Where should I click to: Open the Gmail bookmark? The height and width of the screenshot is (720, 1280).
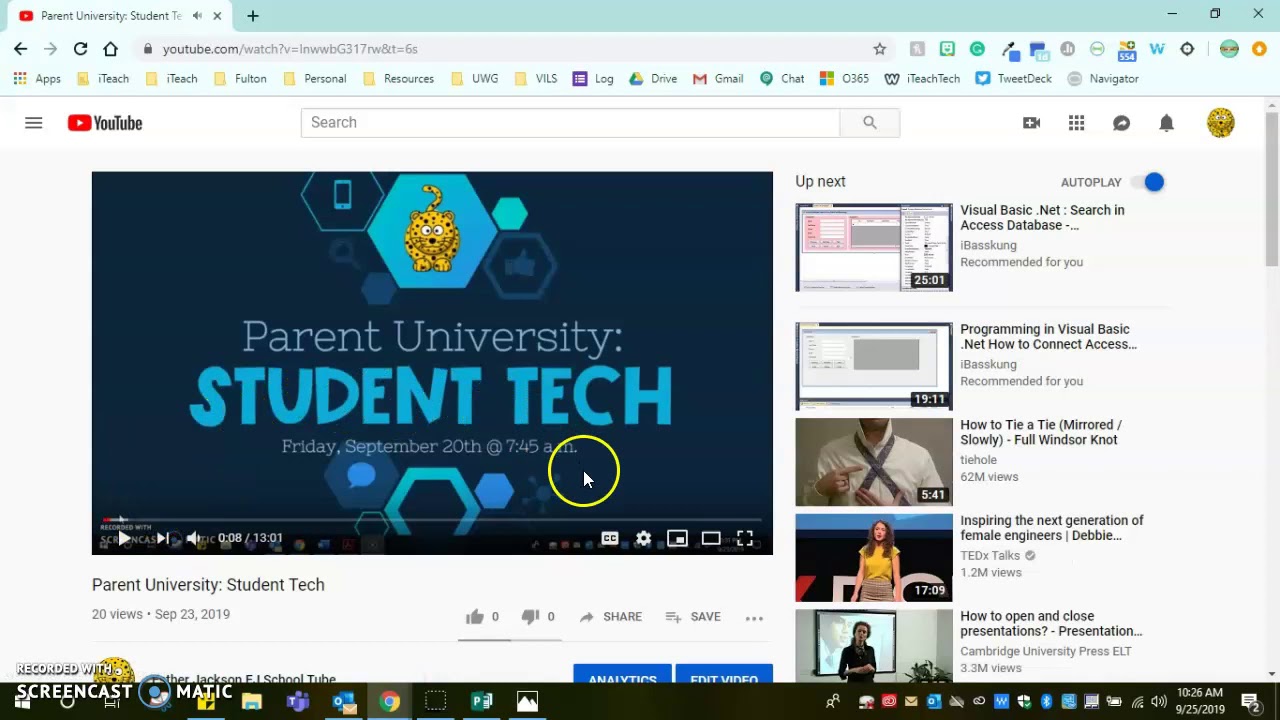[x=718, y=78]
